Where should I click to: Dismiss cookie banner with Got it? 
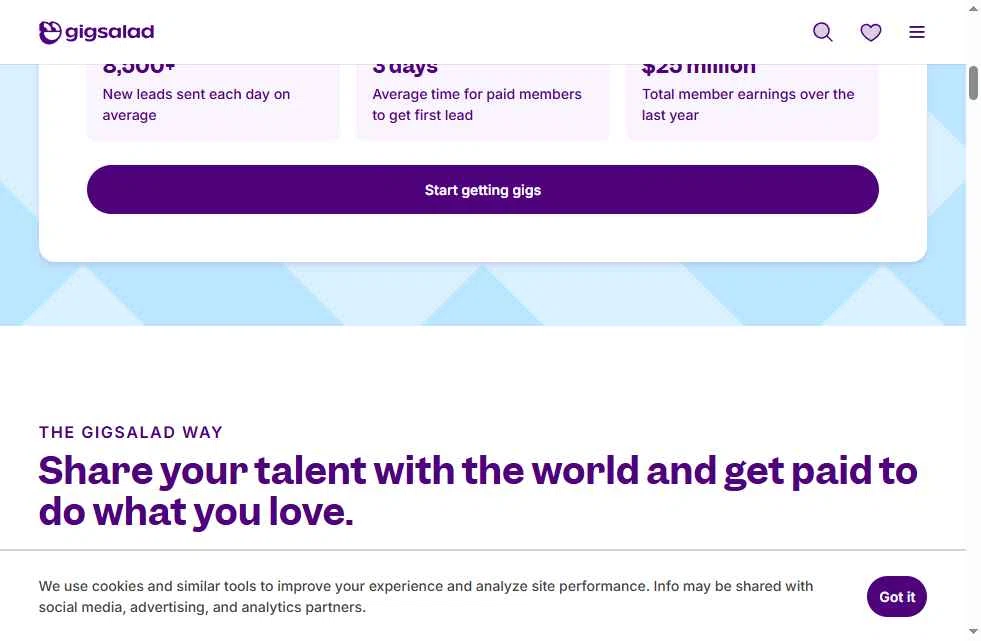[x=897, y=597]
